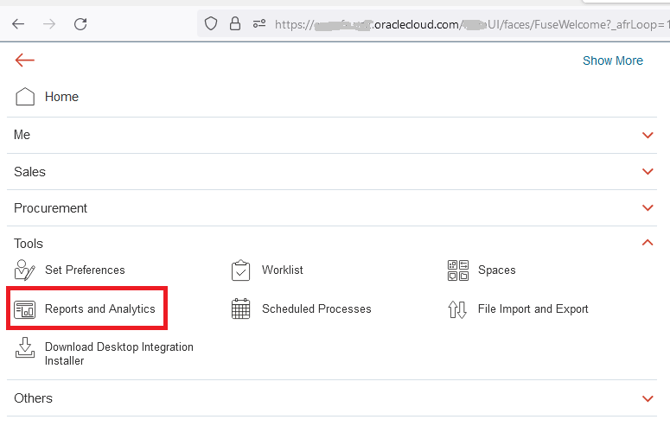Expand the Me section chevron
The width and height of the screenshot is (670, 426).
point(648,135)
